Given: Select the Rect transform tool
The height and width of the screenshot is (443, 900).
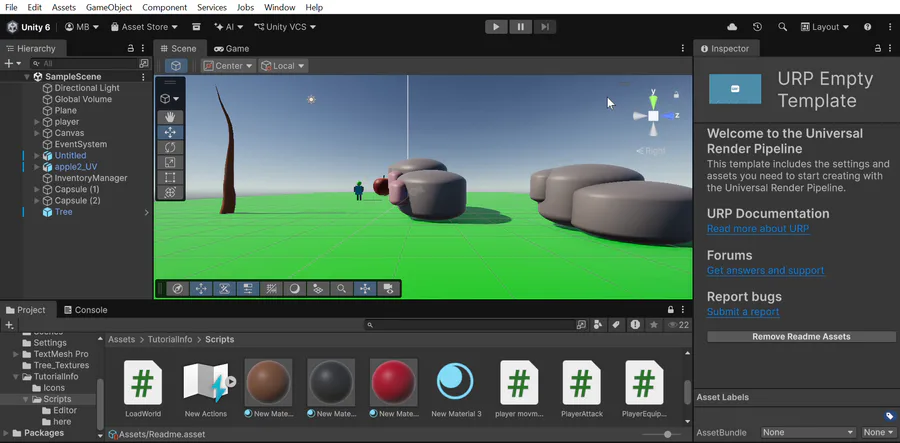Looking at the screenshot, I should 170,177.
